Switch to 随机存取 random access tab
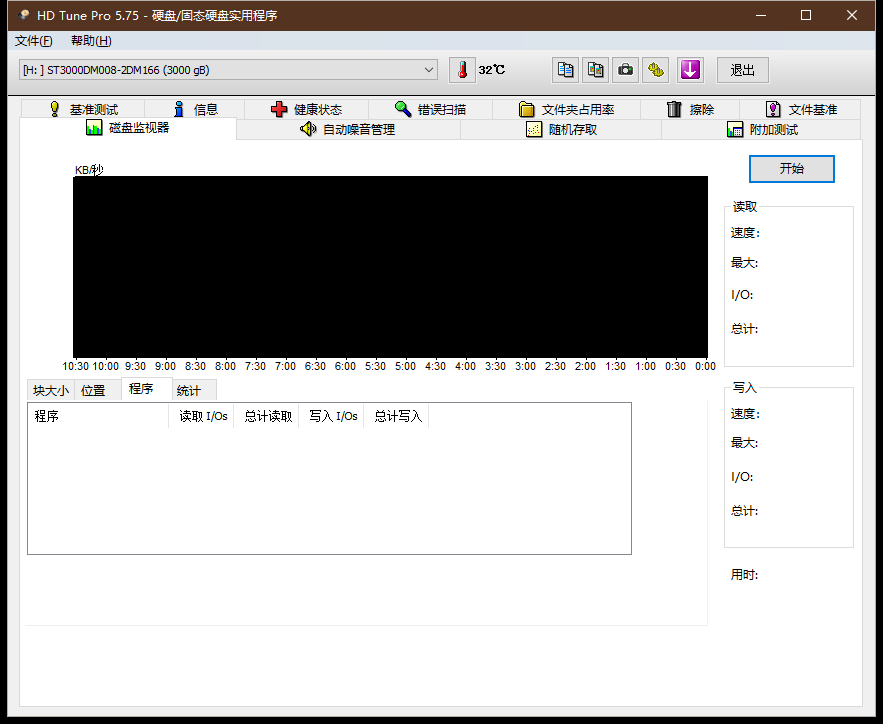This screenshot has height=724, width=883. 561,129
